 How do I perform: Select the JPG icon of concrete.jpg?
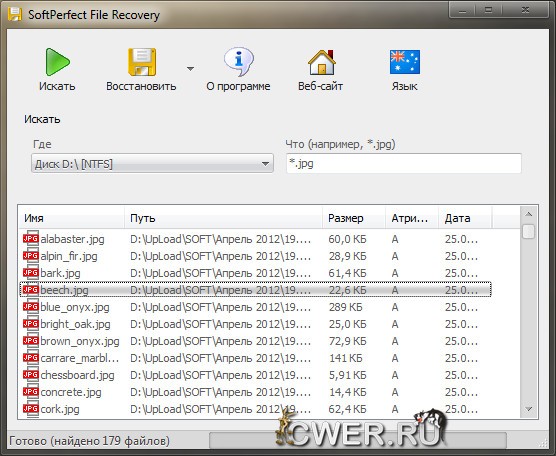[30, 392]
